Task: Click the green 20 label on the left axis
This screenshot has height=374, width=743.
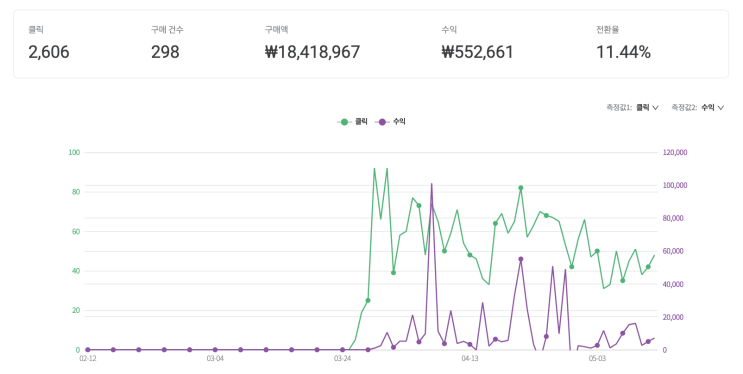Action: point(76,310)
